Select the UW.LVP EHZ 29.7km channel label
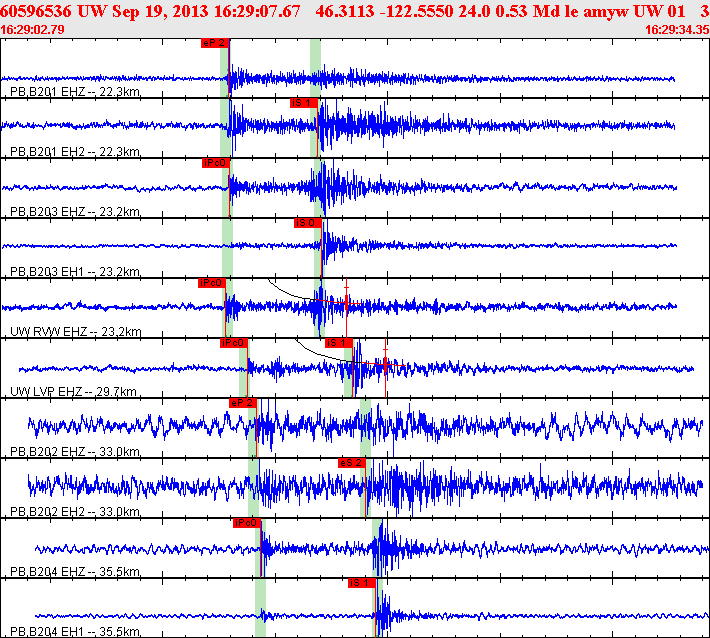This screenshot has width=710, height=638. coord(74,392)
